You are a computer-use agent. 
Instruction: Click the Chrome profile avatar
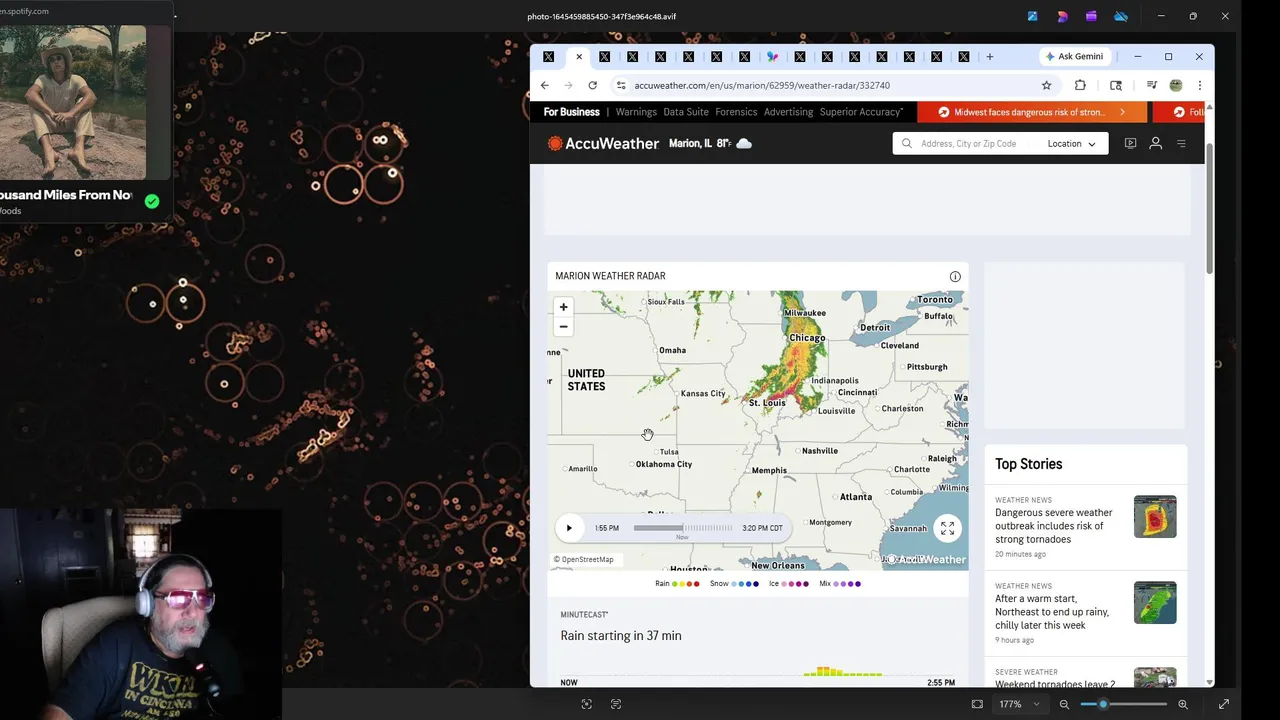coord(1176,85)
